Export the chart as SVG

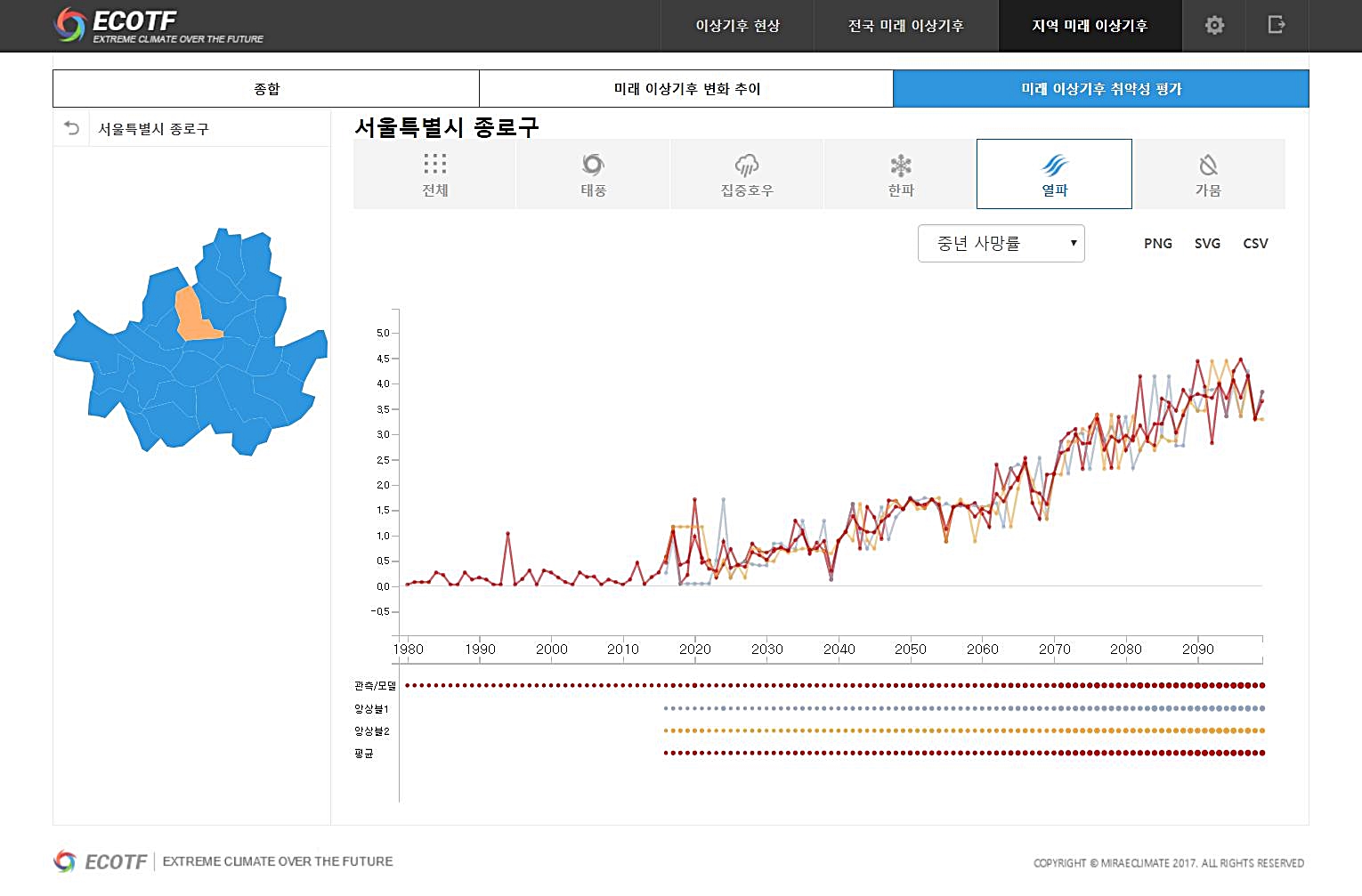click(1207, 244)
